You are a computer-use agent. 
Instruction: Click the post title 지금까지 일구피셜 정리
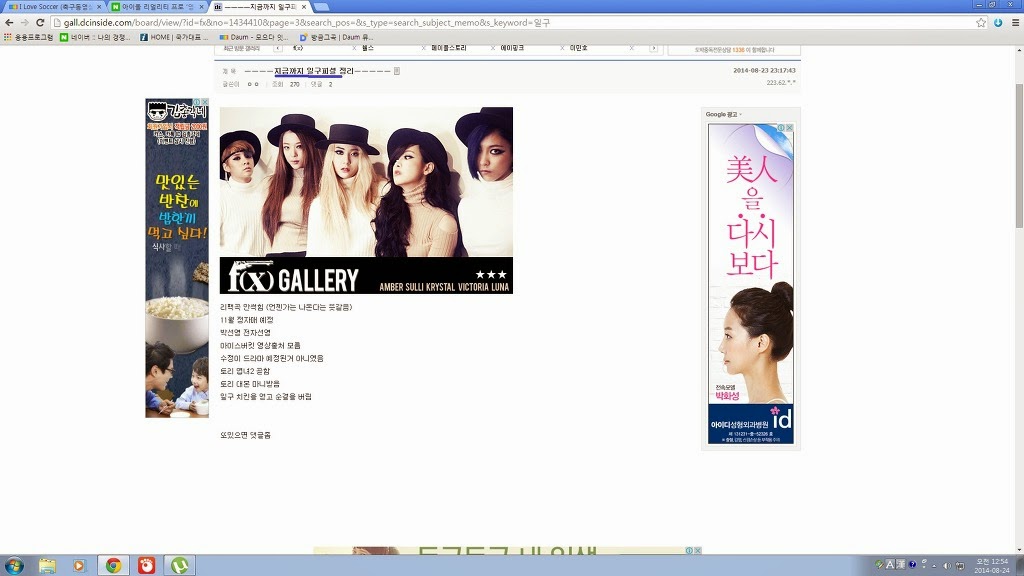(313, 71)
